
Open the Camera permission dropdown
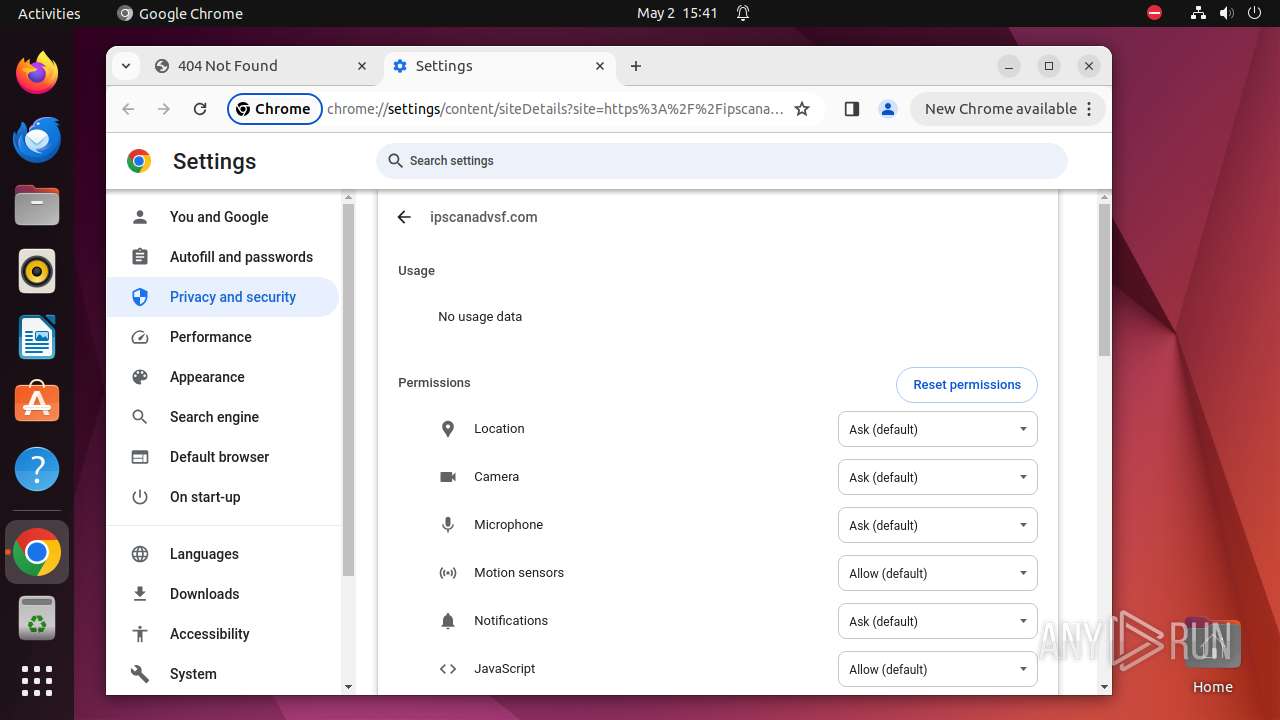tap(937, 477)
